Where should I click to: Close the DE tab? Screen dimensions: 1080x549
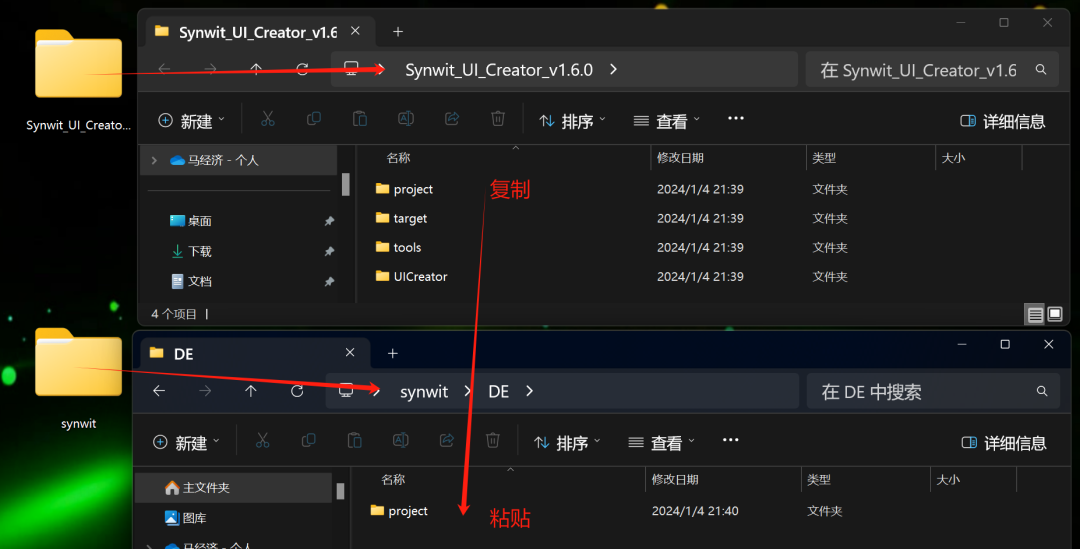(350, 353)
